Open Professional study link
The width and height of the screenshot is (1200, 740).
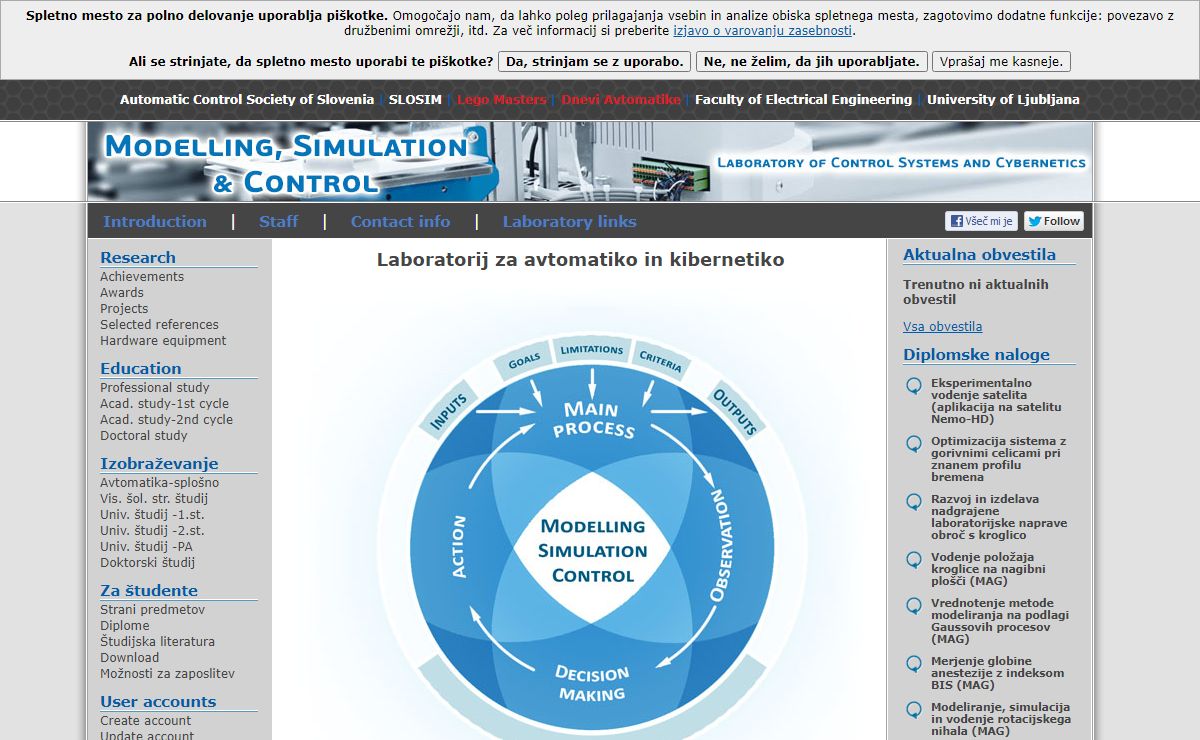pos(155,387)
